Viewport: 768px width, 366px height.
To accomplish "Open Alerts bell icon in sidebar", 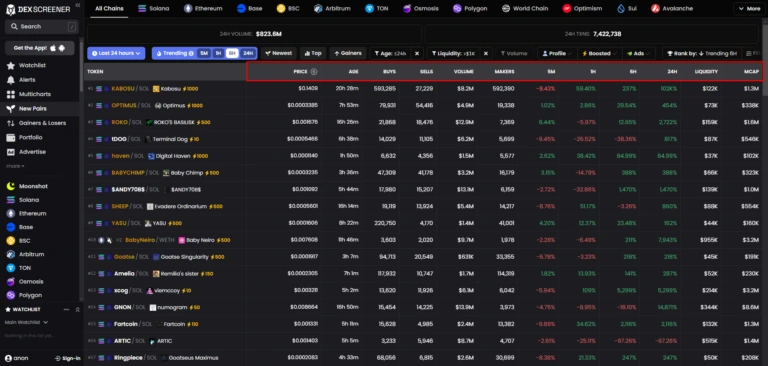I will click(10, 80).
